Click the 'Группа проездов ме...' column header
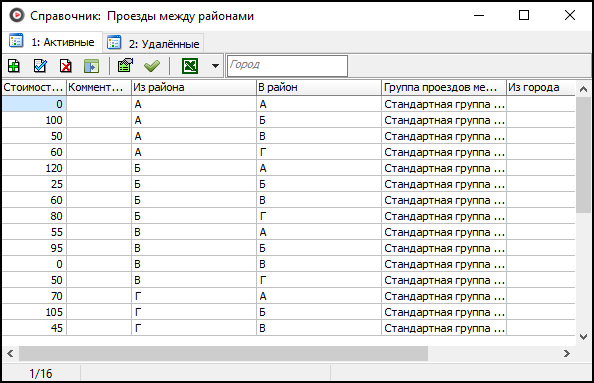 click(444, 88)
